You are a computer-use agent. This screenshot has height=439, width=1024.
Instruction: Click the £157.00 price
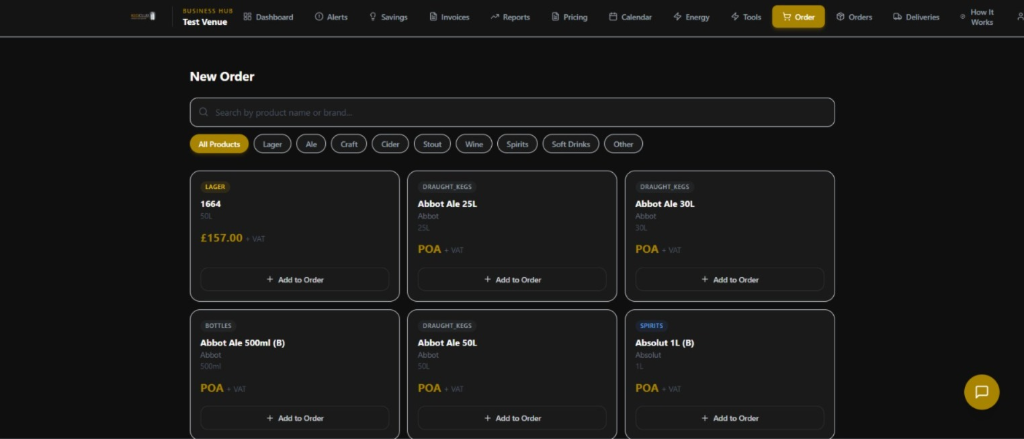point(221,238)
